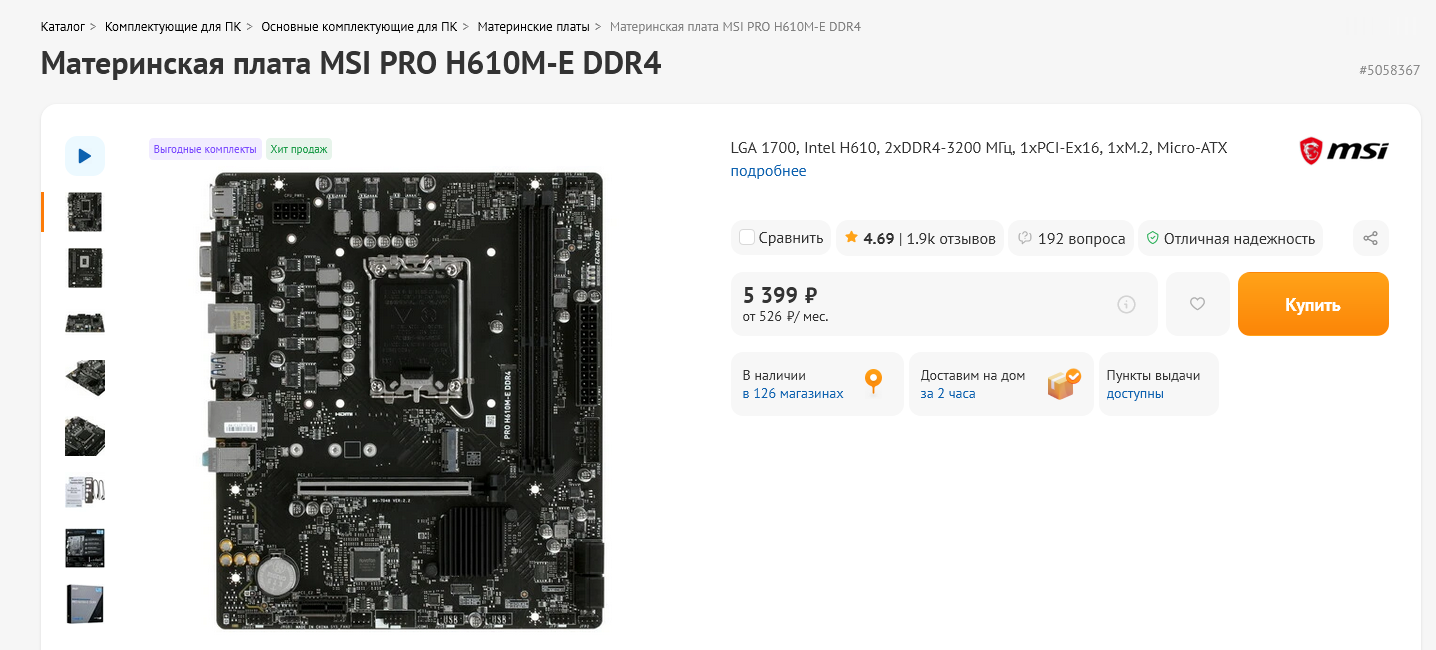Click the orange Купить button
Image resolution: width=1436 pixels, height=650 pixels.
pyautogui.click(x=1313, y=304)
